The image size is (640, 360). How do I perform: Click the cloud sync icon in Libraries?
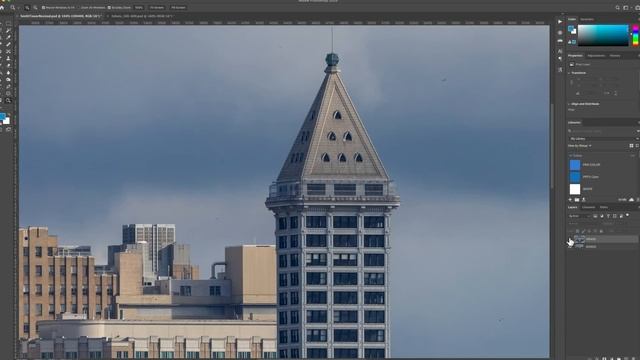(631, 200)
